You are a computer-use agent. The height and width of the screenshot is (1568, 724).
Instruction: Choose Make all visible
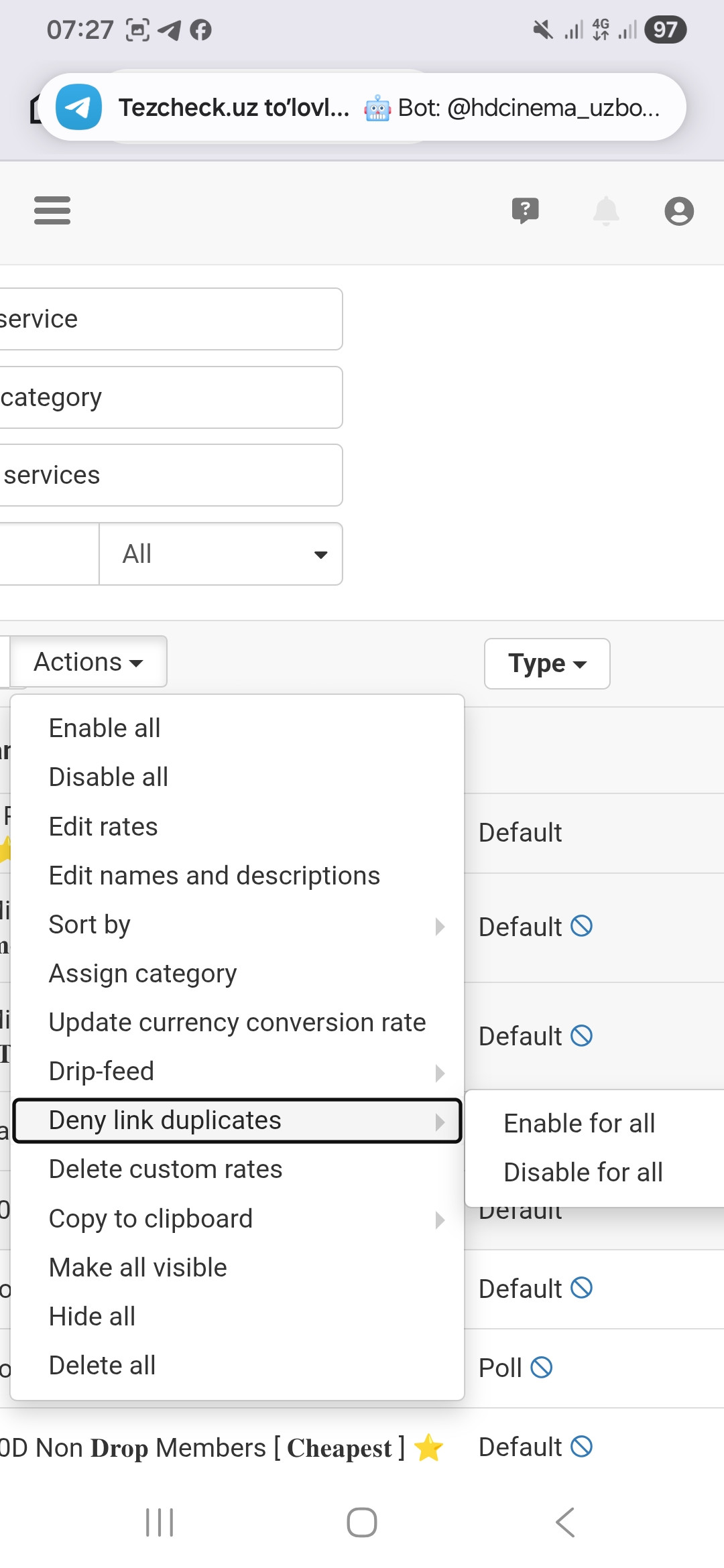(x=237, y=1267)
